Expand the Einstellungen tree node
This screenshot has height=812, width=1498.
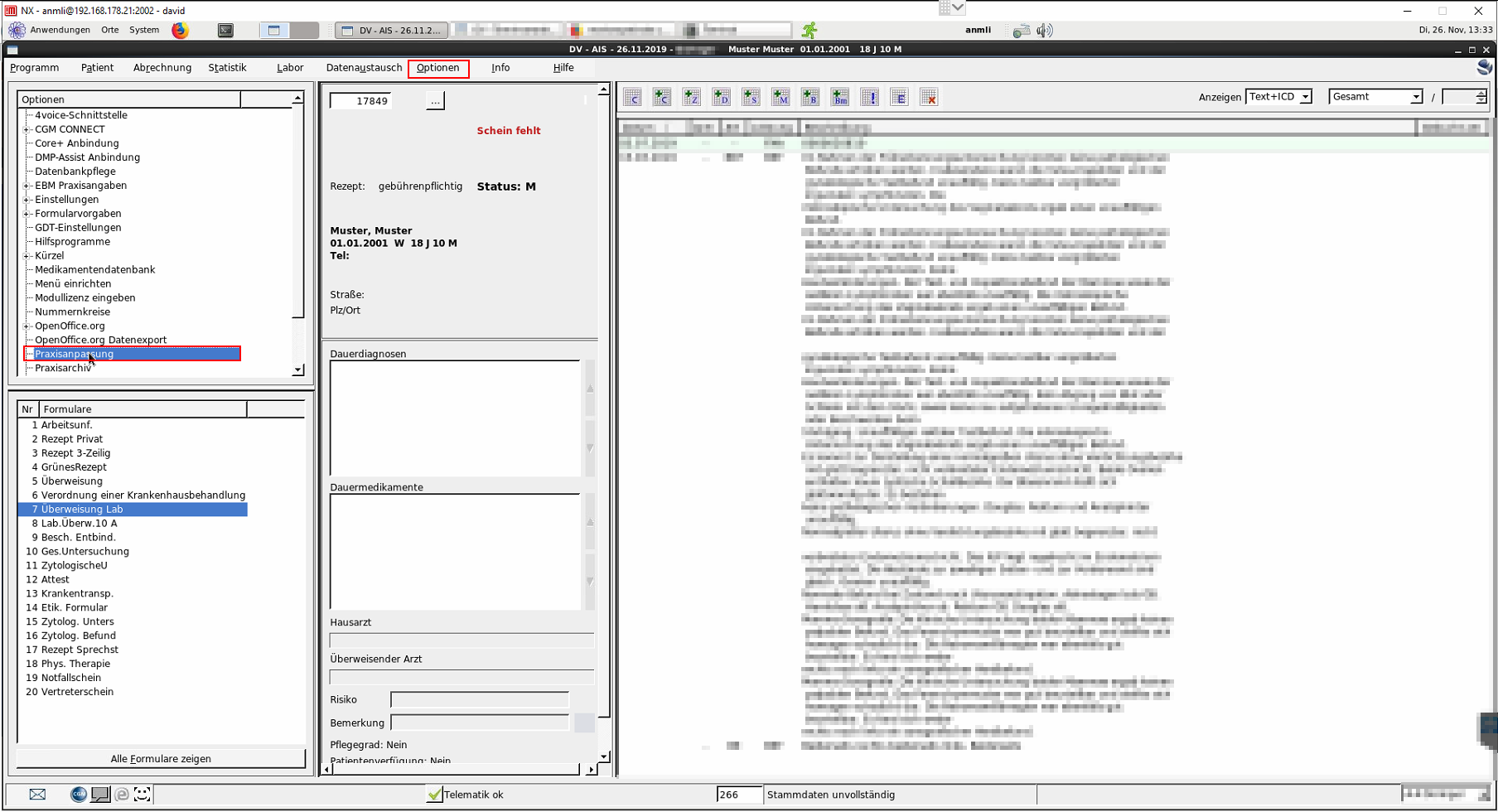tap(27, 200)
